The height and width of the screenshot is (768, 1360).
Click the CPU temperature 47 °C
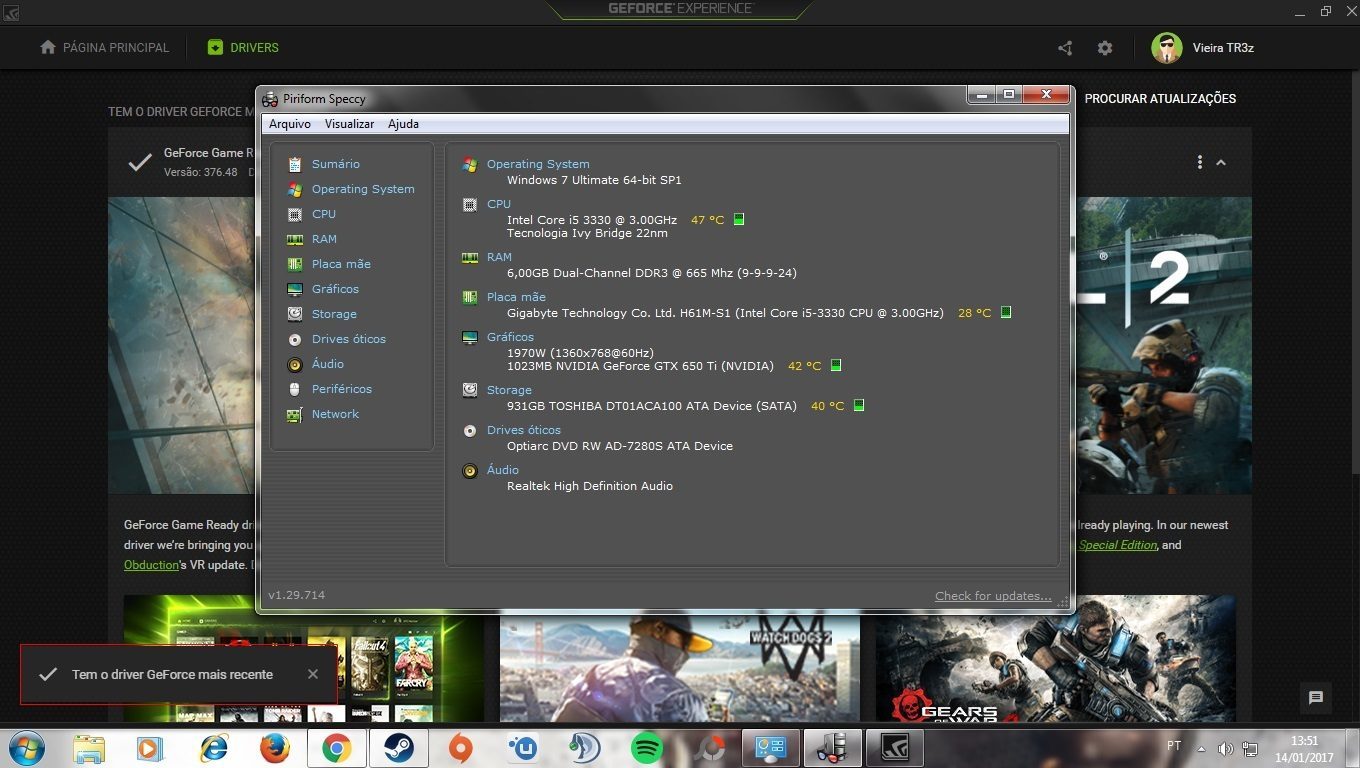click(707, 220)
